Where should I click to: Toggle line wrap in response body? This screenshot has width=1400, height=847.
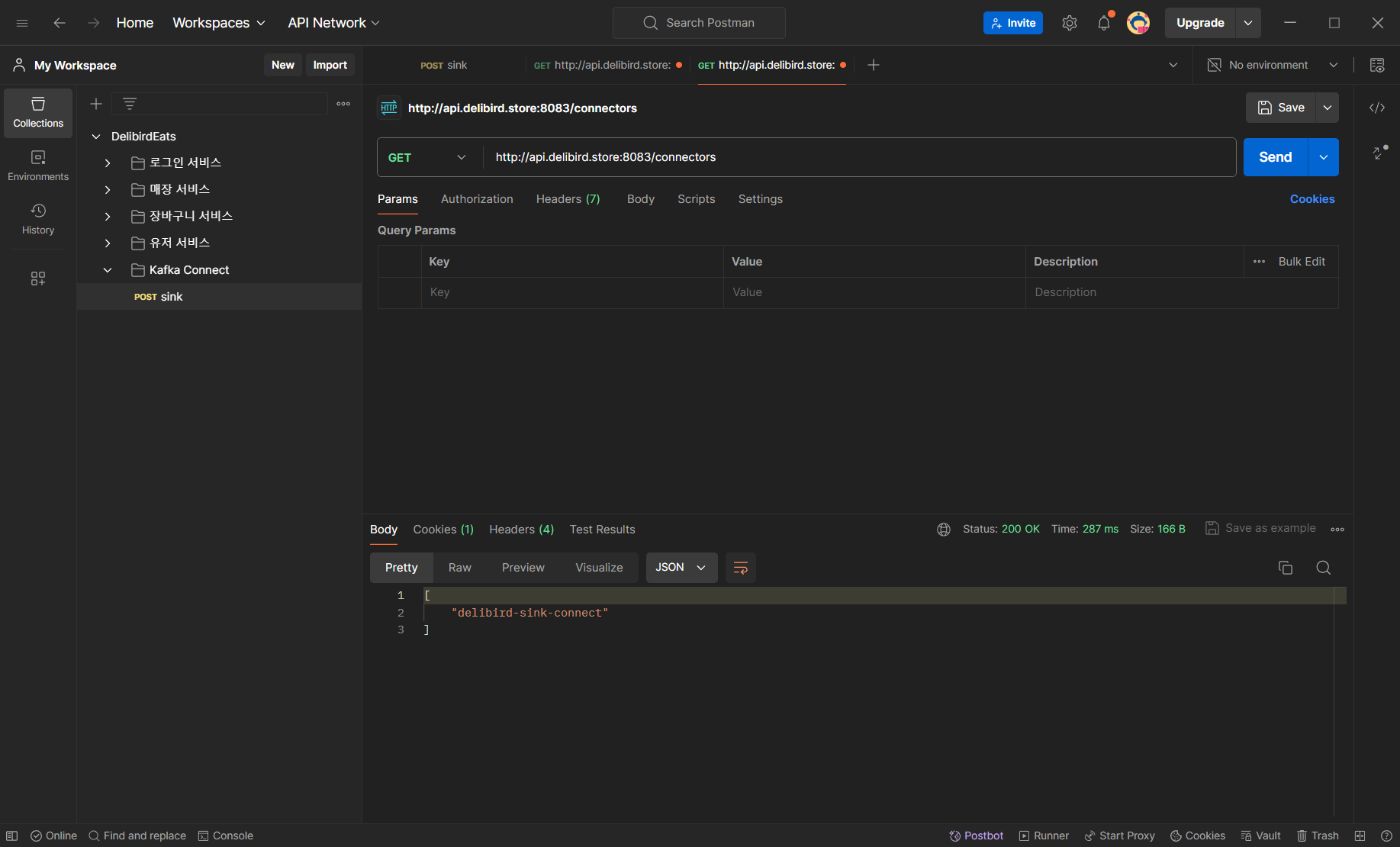pyautogui.click(x=741, y=568)
